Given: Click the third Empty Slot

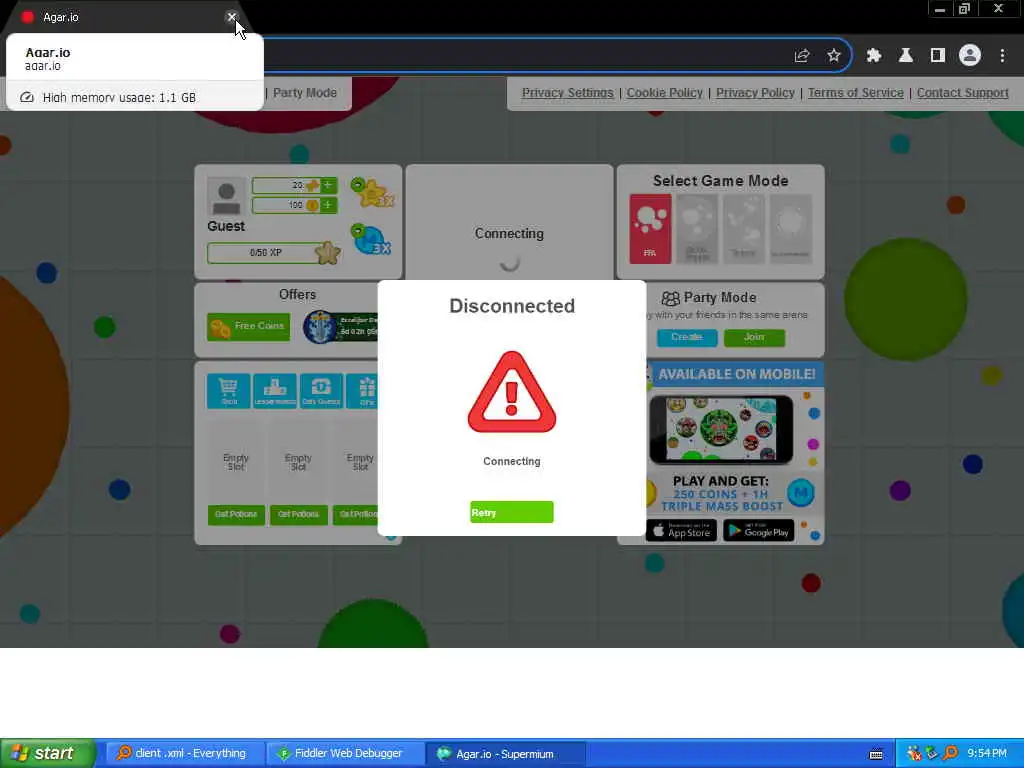Looking at the screenshot, I should point(357,462).
